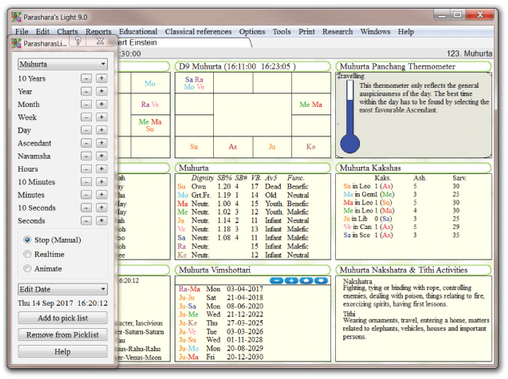Move Ascendant forward with plus button
This screenshot has height=379, width=508.
[102, 143]
